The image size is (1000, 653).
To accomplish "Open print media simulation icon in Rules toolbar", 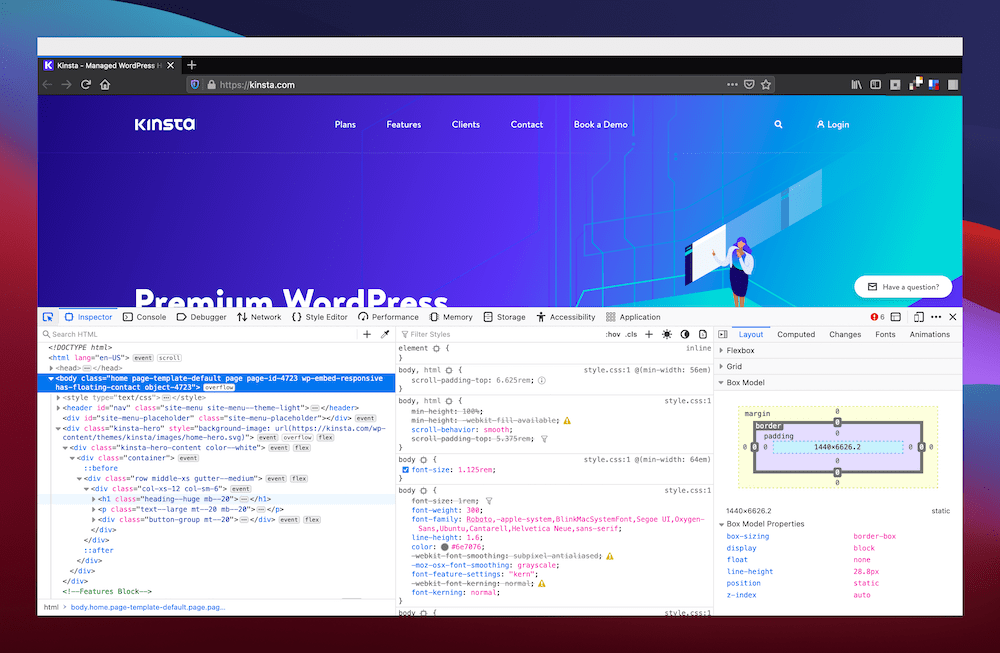I will point(702,333).
